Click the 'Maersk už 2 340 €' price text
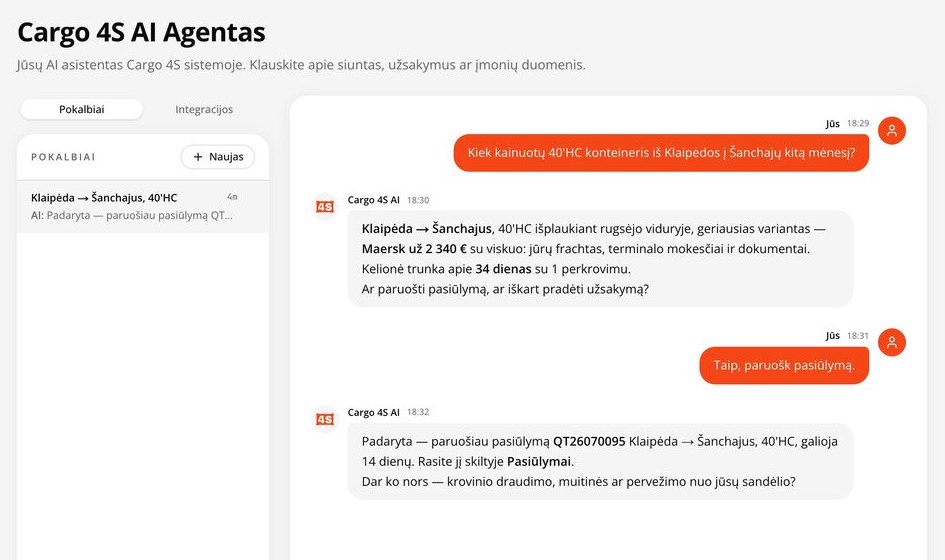Viewport: 945px width, 560px height. 414,249
